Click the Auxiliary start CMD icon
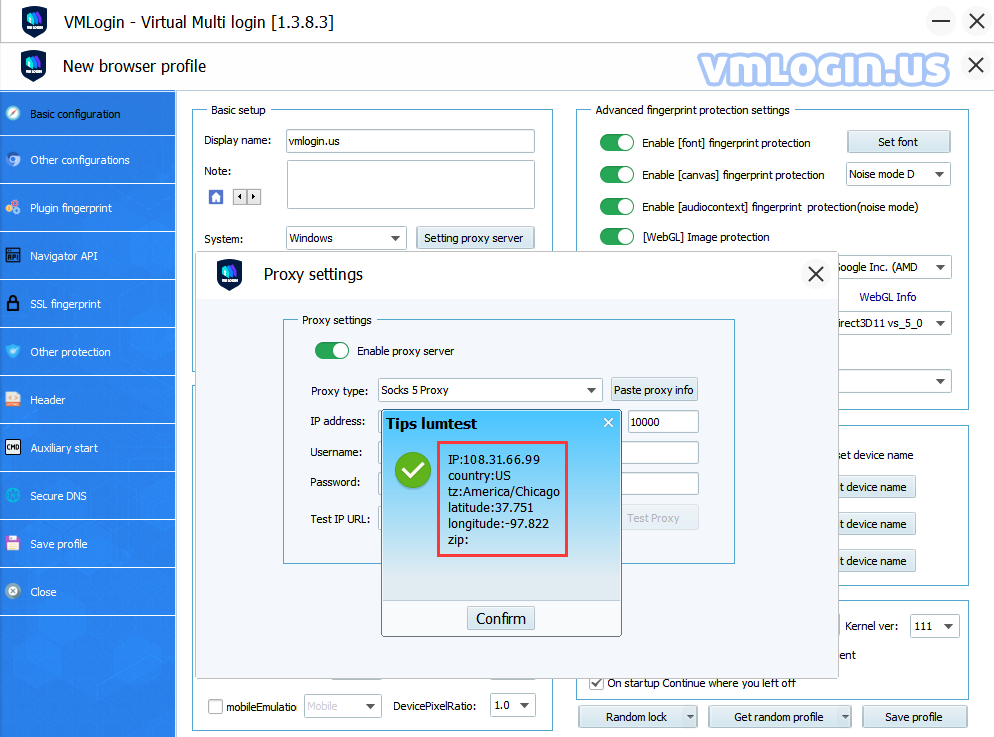Viewport: 994px width, 737px height. [13, 448]
